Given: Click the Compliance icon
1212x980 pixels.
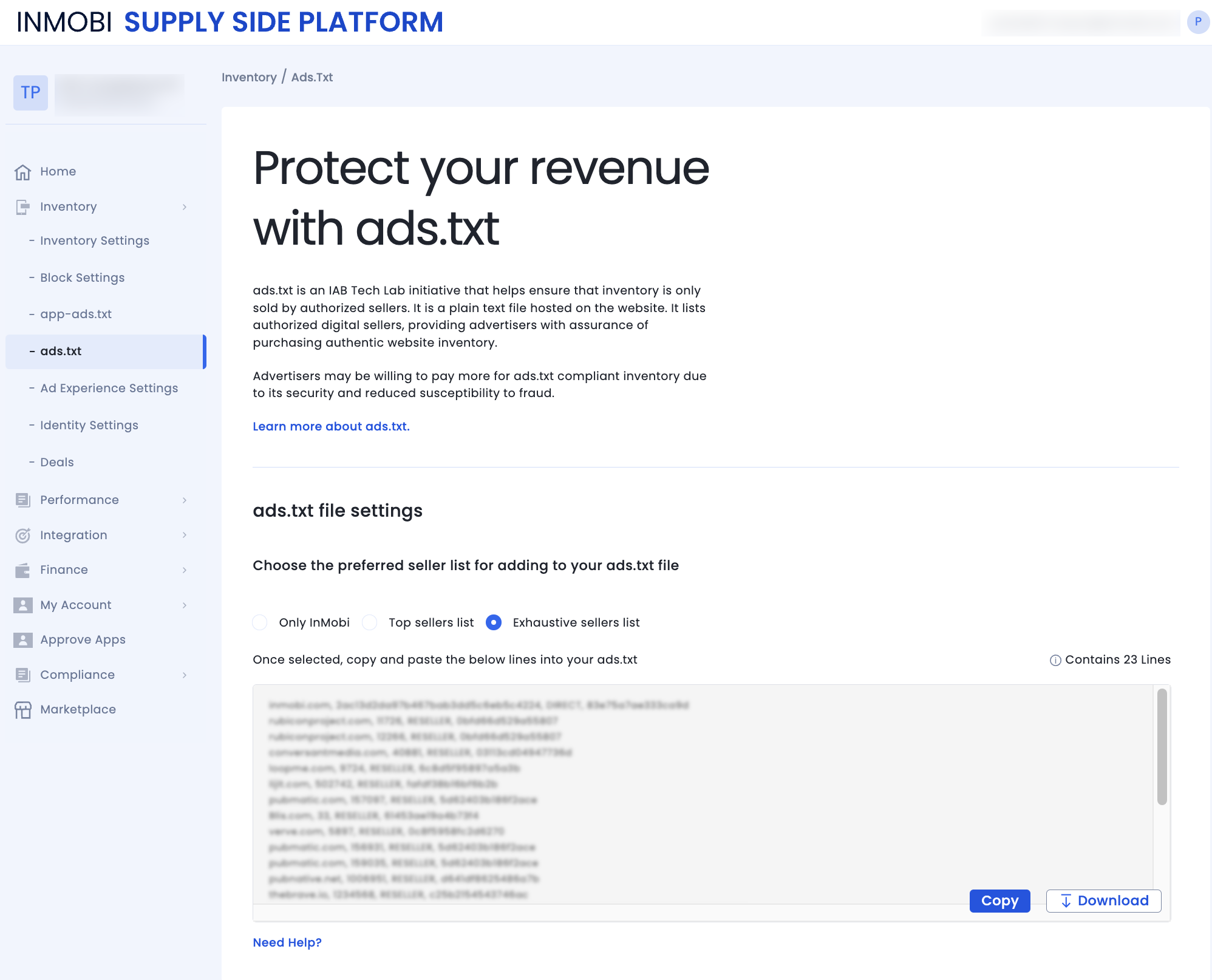Looking at the screenshot, I should pos(22,675).
